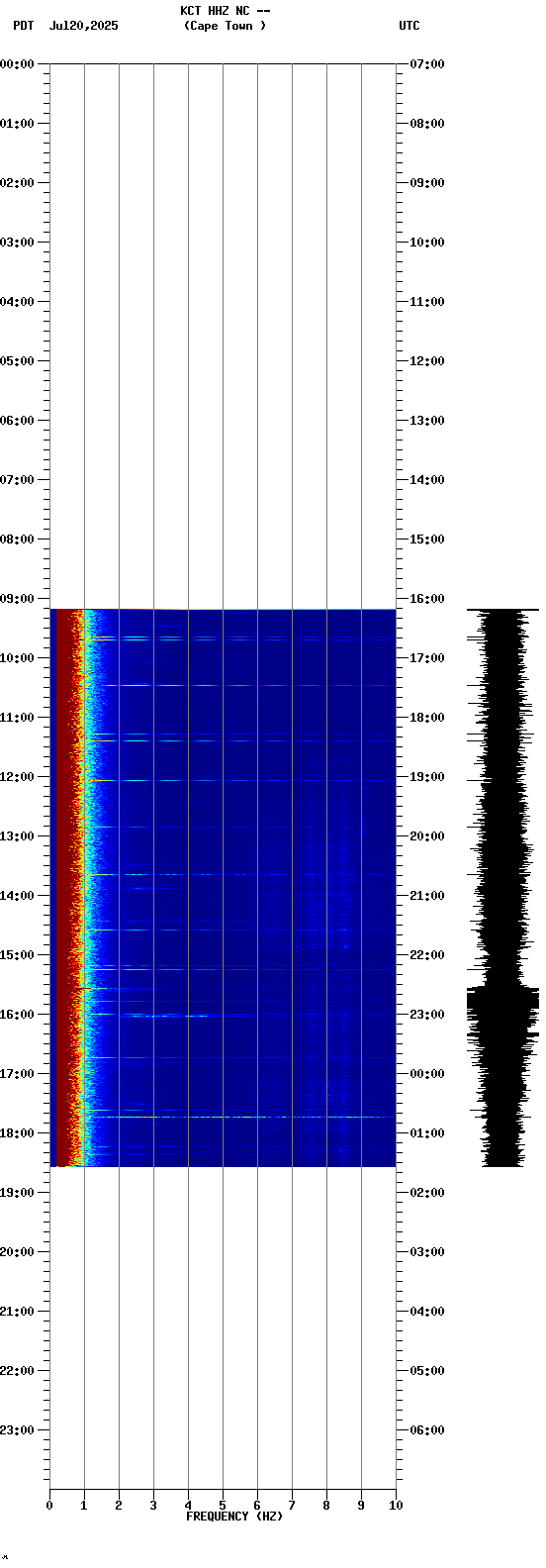This screenshot has width=546, height=1568.
Task: Click the PDT time label '23:00'
Action: (18, 1430)
